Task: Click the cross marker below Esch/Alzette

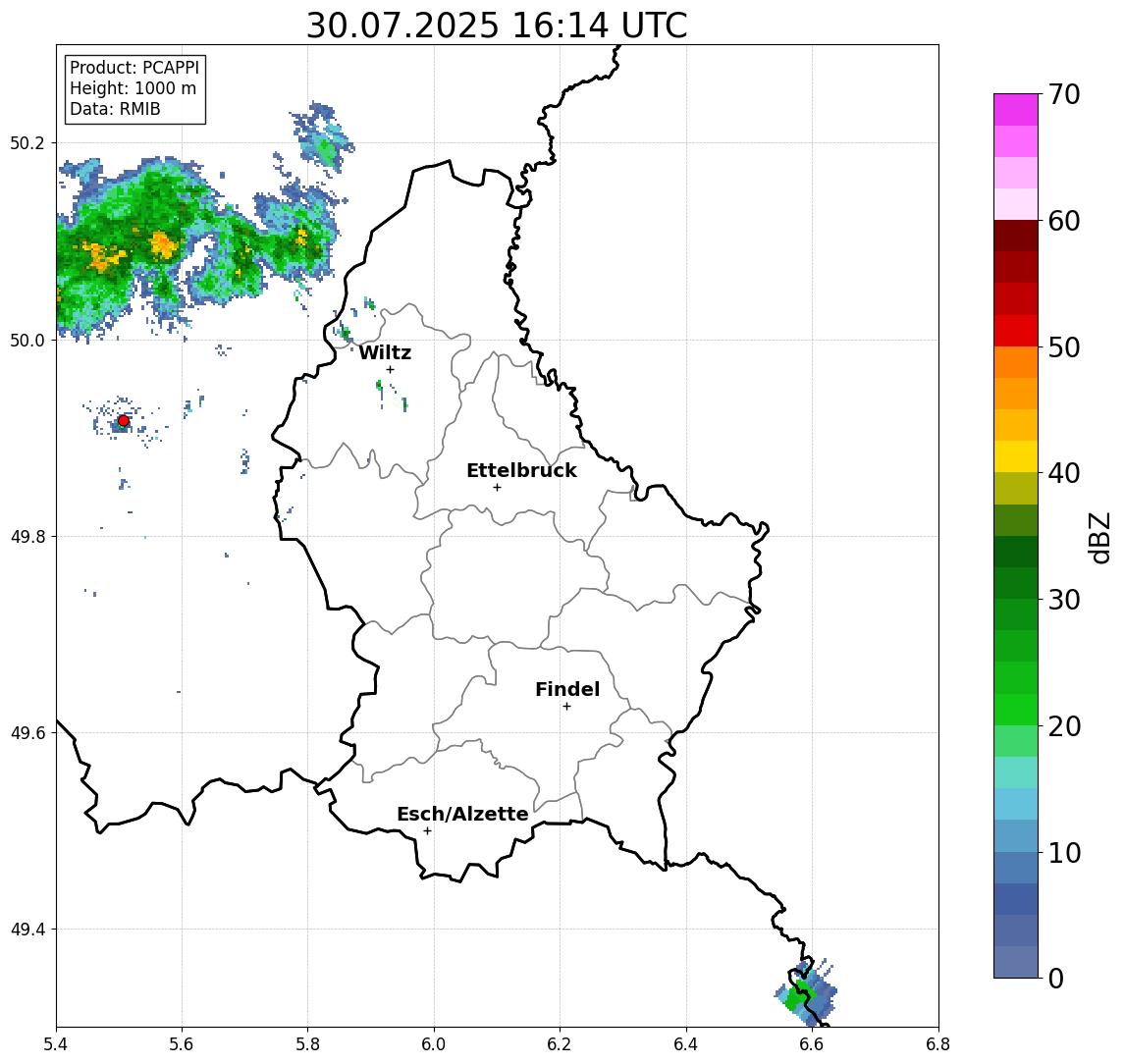Action: (x=427, y=831)
